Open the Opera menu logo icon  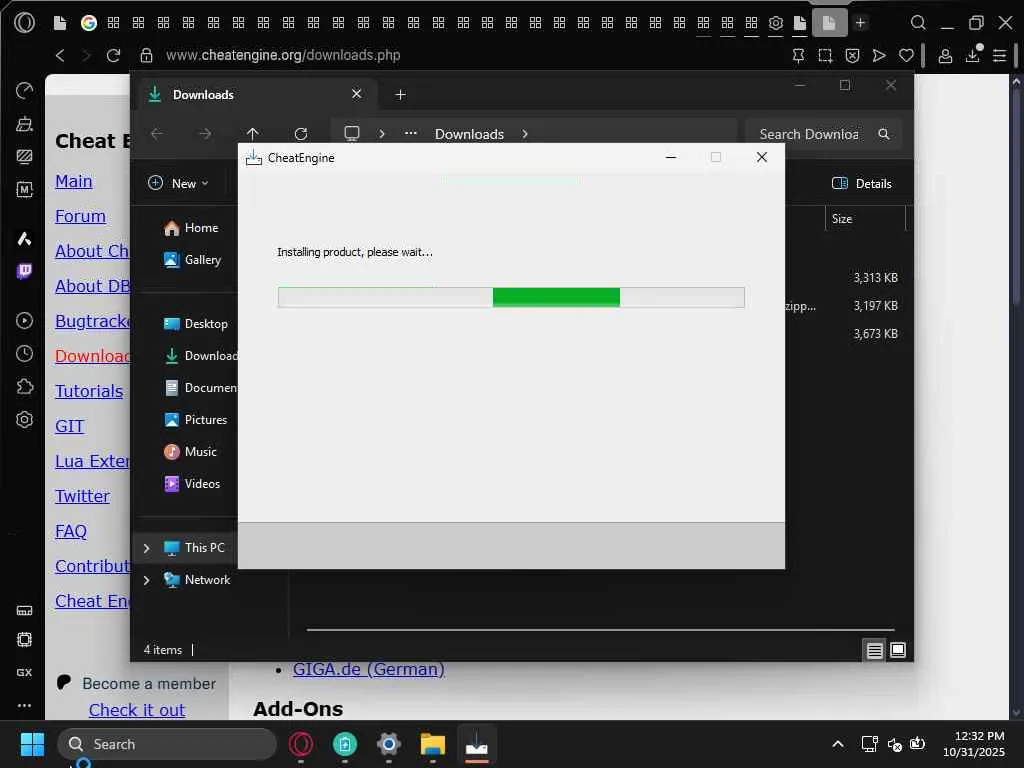tap(24, 23)
